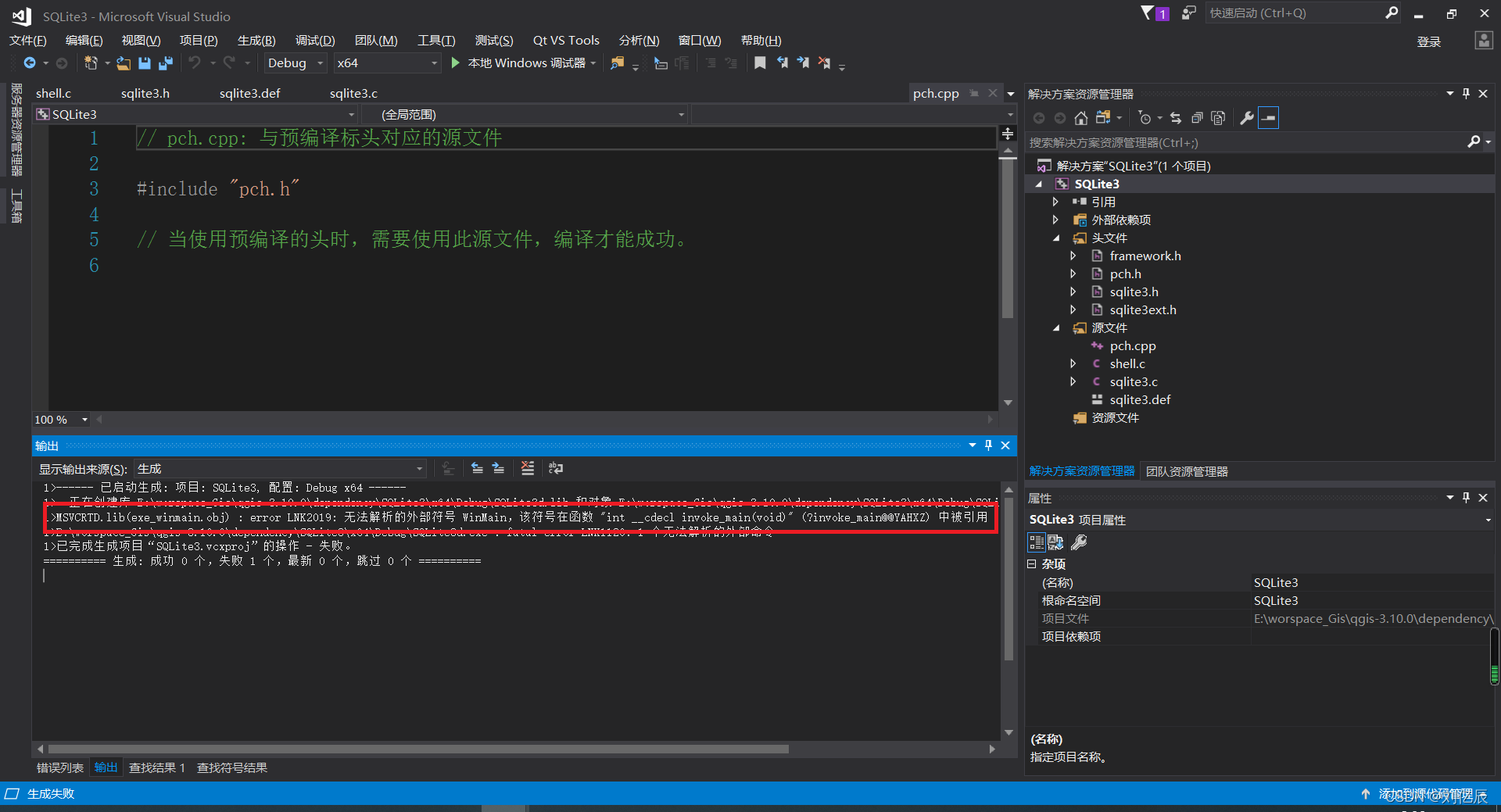
Task: Click the notifications flag icon
Action: pos(1148,13)
